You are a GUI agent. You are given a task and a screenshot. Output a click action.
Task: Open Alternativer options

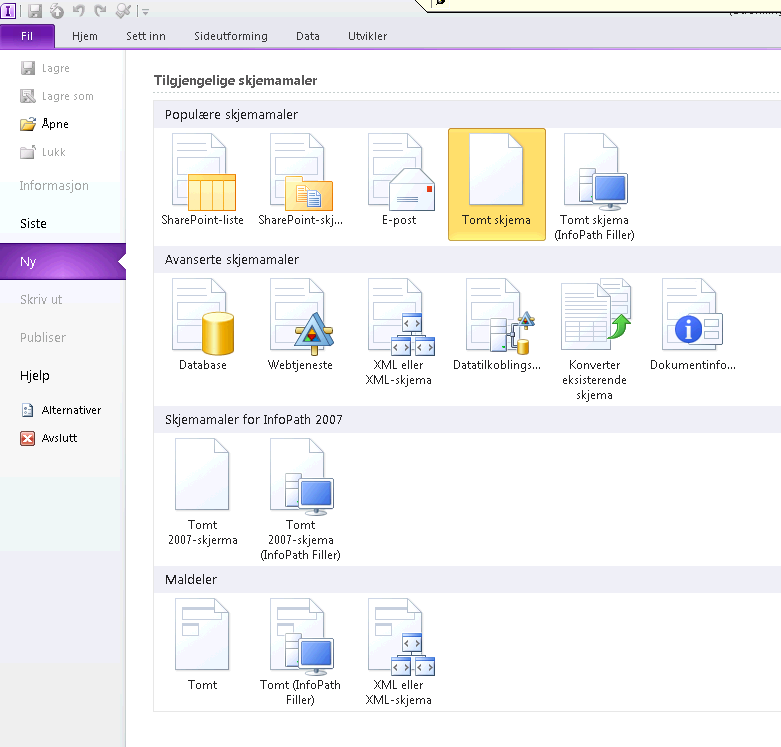coord(61,410)
